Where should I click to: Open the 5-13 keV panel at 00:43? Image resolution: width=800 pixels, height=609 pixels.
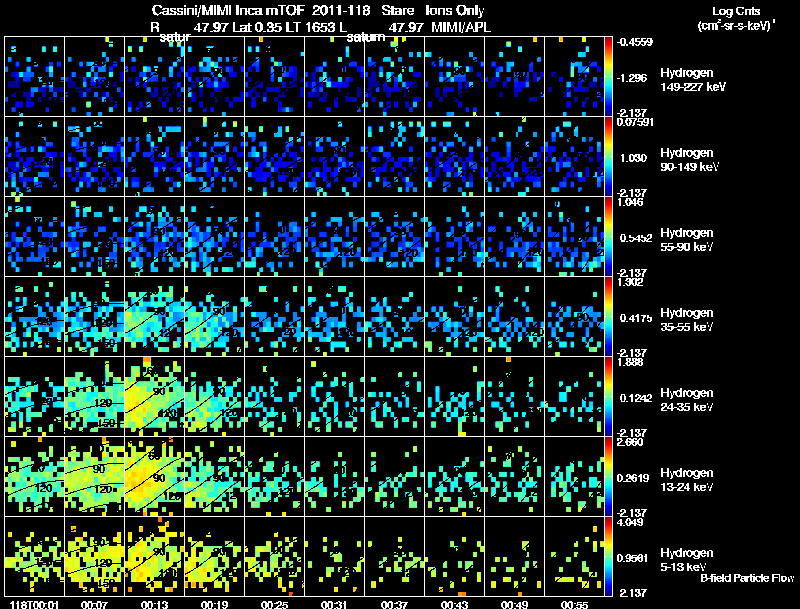(455, 556)
